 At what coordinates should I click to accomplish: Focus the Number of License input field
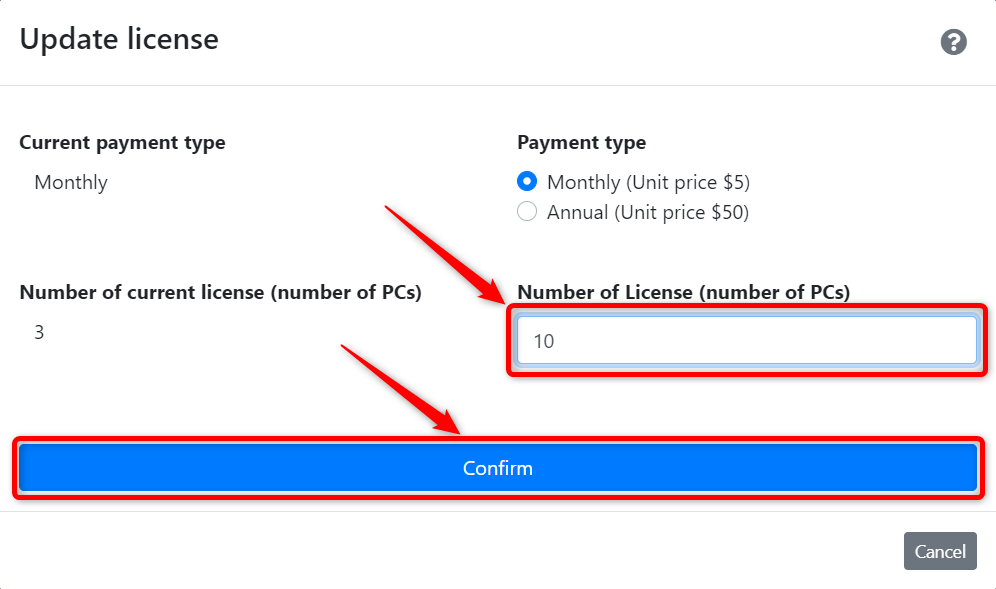tap(746, 341)
